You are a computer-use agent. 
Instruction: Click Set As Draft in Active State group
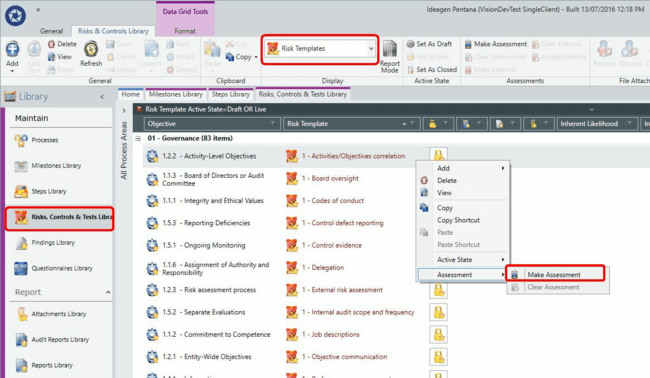coord(429,44)
